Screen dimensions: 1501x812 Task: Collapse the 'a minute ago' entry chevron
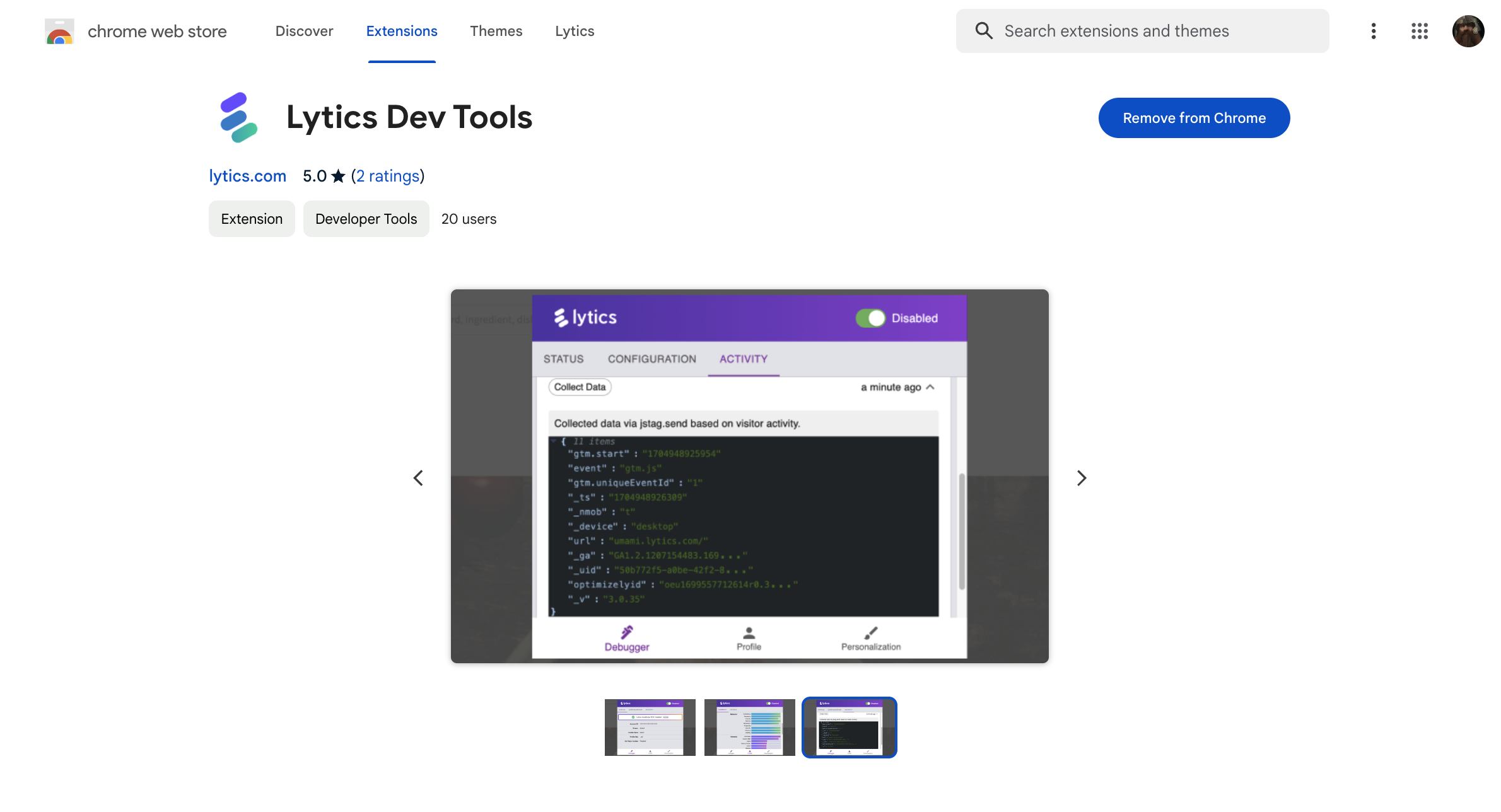pos(930,387)
